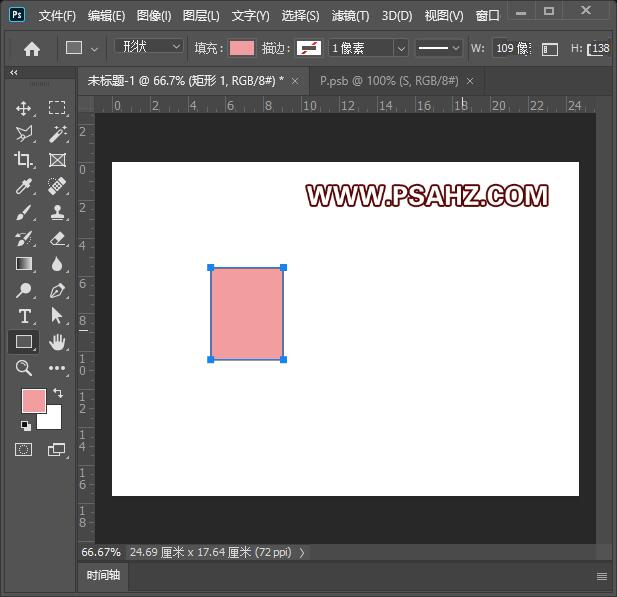Close the P.psb document tab
Viewport: 617px width, 597px height.
coord(470,81)
